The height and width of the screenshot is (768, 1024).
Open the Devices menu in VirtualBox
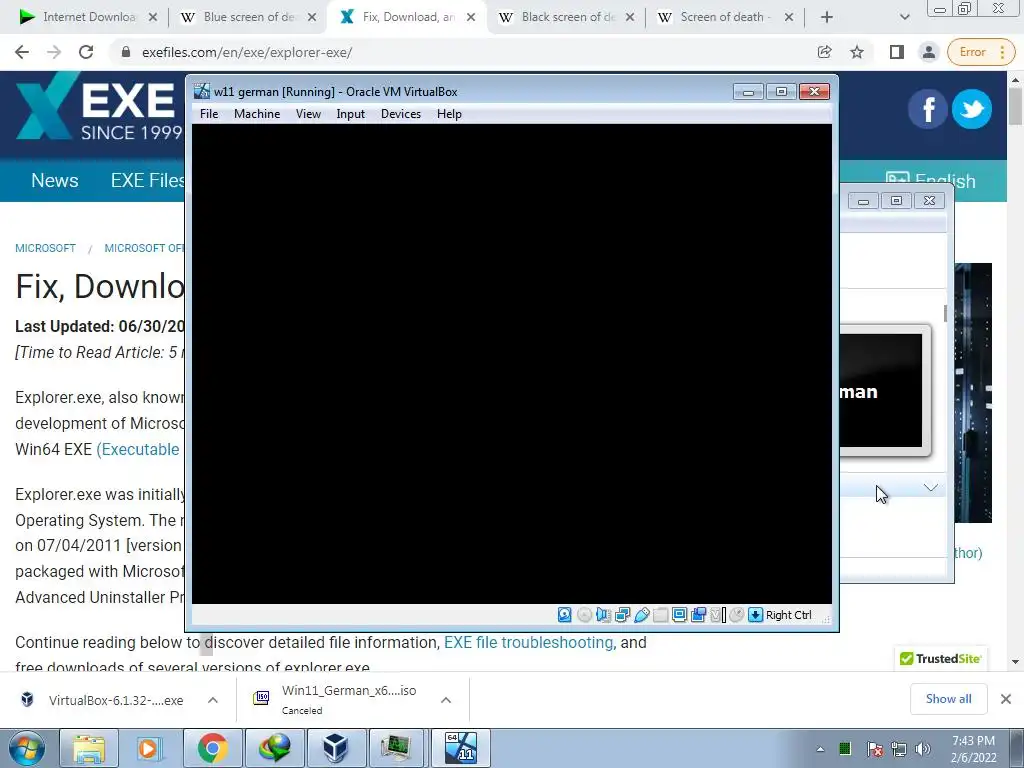(x=401, y=114)
